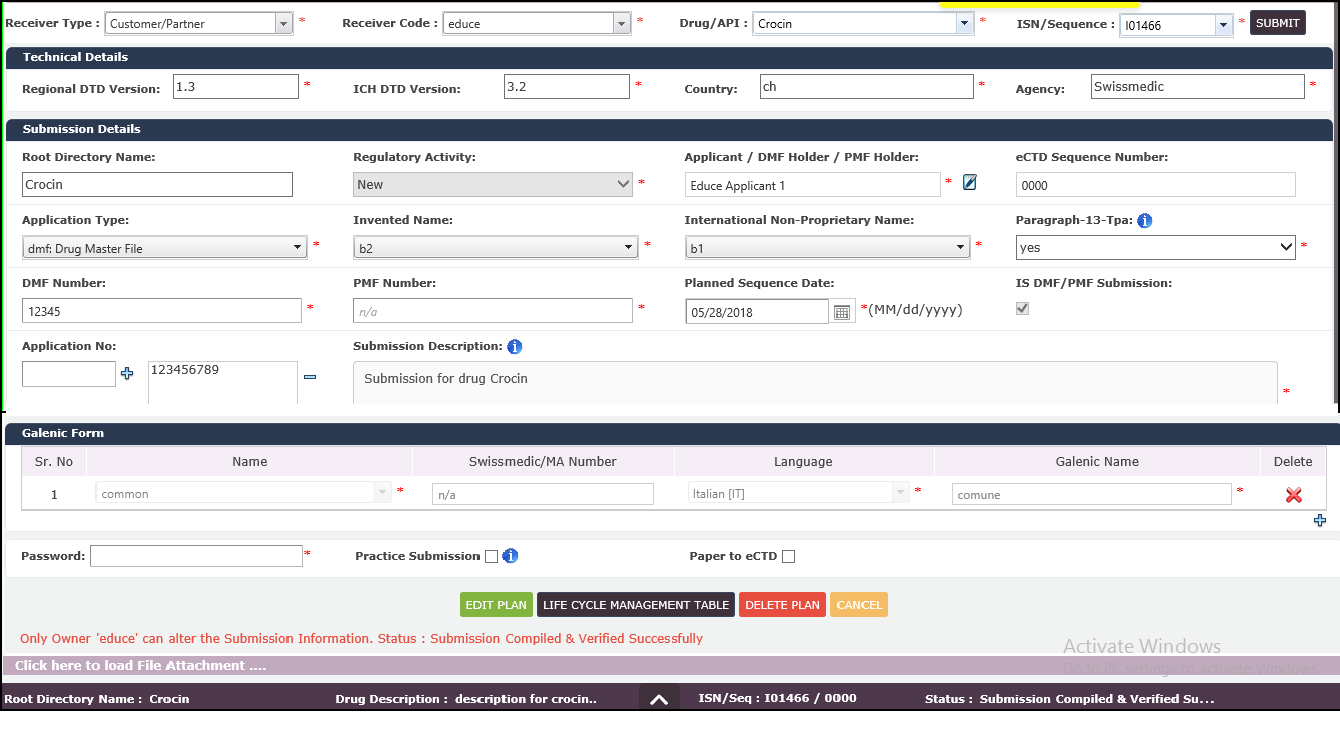Click the Submission Description info icon
1340x756 pixels.
coord(514,347)
